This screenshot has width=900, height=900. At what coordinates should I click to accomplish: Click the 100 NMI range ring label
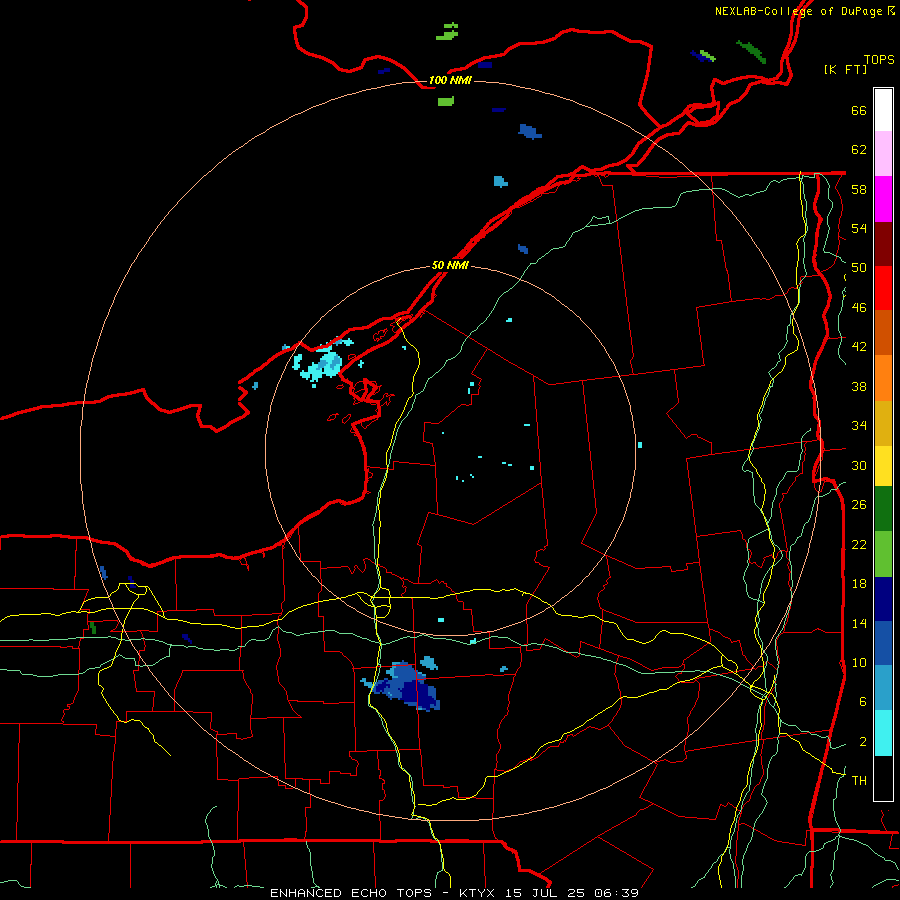(x=450, y=80)
